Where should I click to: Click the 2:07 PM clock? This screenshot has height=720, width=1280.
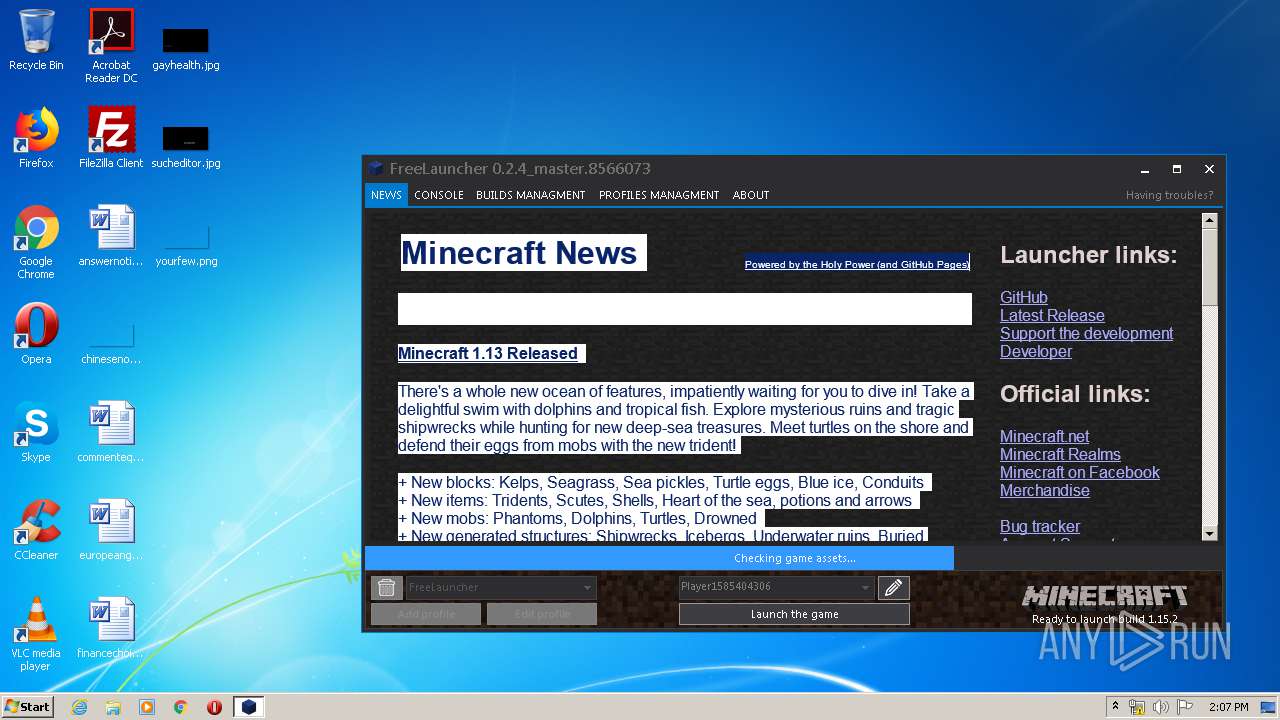click(x=1228, y=707)
